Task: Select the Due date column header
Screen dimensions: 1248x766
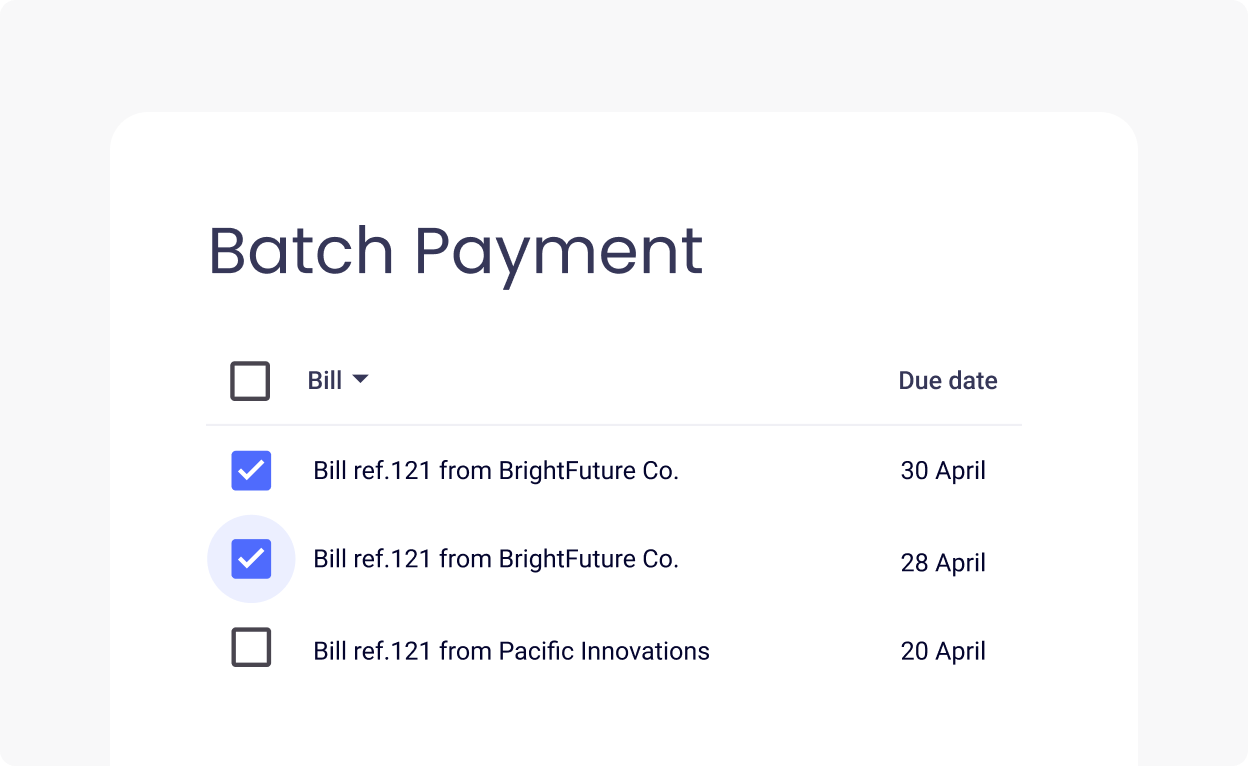Action: point(947,380)
